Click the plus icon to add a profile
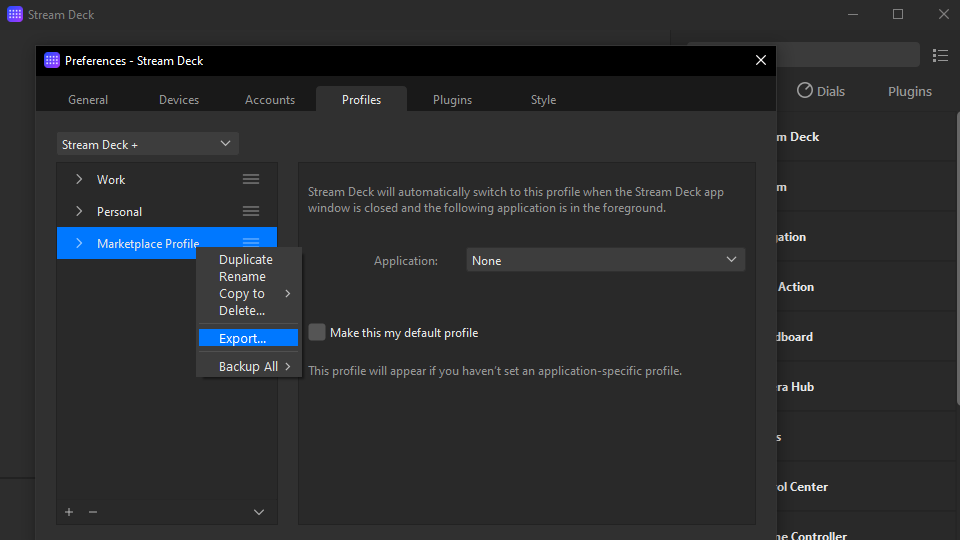Screen dimensions: 960x540 tap(69, 512)
